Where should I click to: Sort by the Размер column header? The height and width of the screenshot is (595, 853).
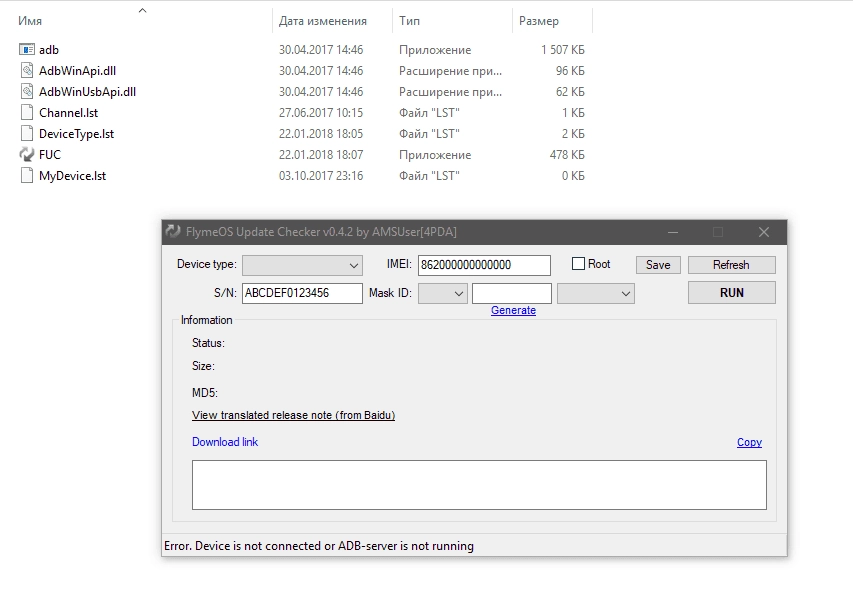coord(539,21)
